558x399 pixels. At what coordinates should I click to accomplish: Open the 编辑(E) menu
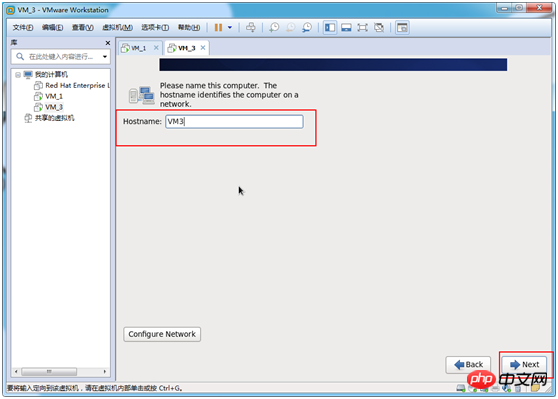52,27
